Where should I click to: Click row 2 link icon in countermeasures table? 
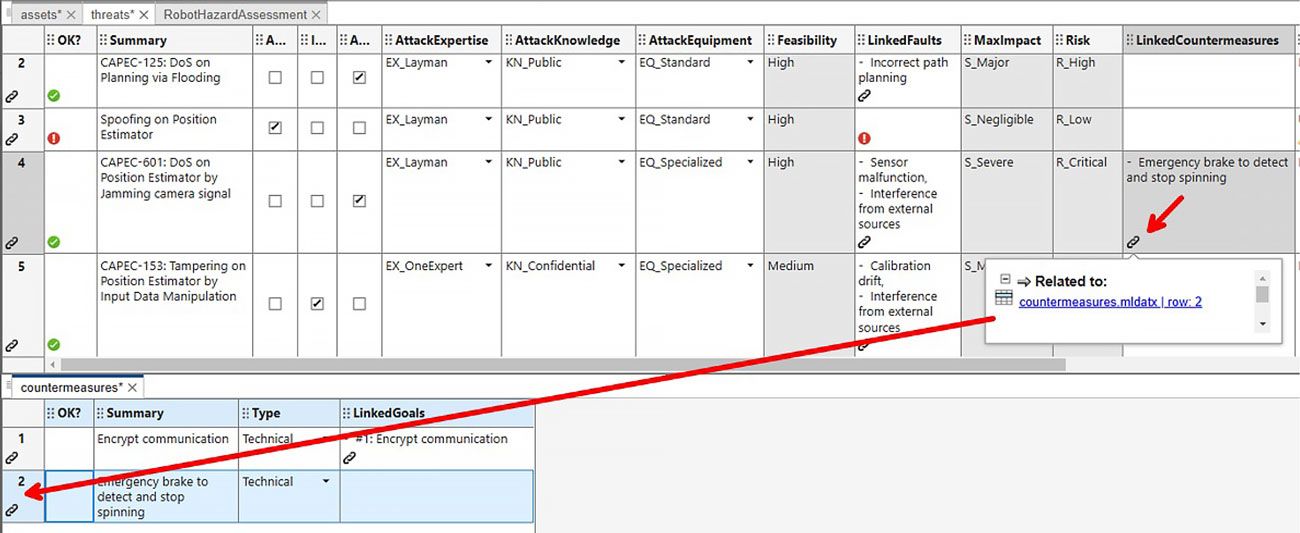12,510
